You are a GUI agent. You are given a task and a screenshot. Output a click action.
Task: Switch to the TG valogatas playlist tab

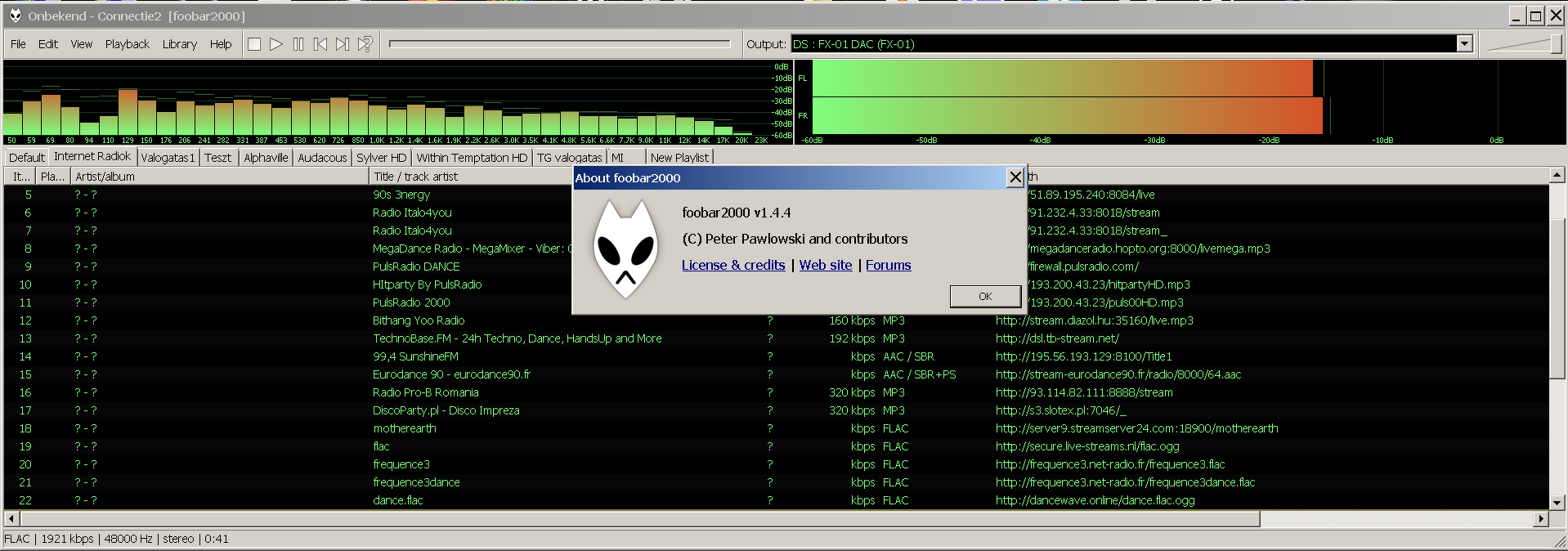(x=570, y=158)
